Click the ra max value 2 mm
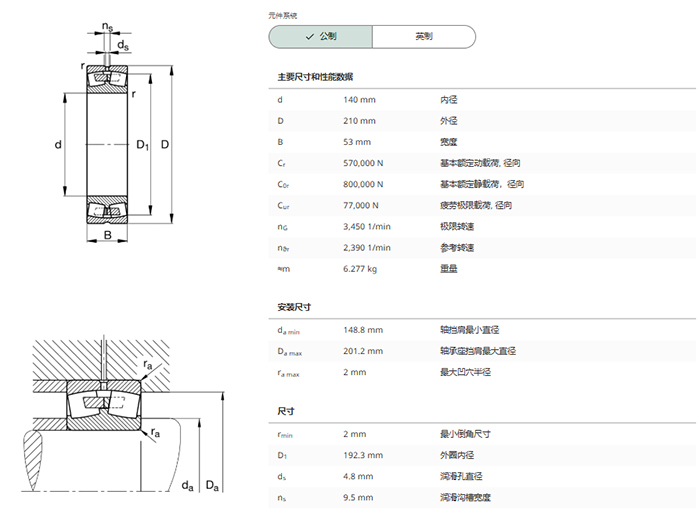Screen dimensions: 700x520 tap(354, 372)
